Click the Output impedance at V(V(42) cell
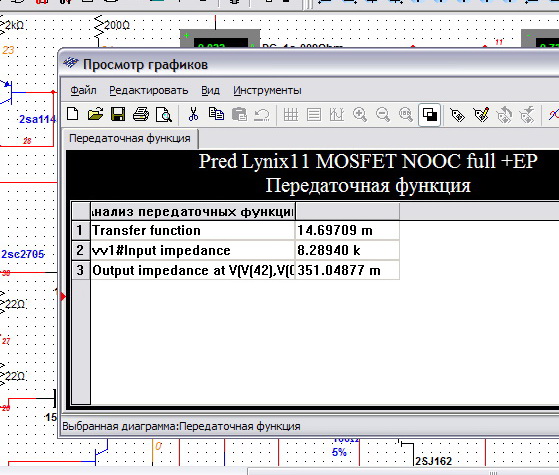The image size is (559, 475). [193, 270]
